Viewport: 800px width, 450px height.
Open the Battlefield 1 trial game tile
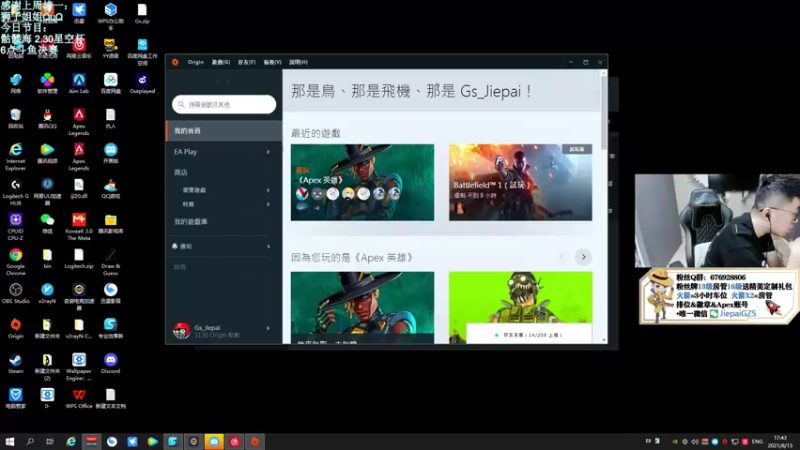tap(520, 182)
